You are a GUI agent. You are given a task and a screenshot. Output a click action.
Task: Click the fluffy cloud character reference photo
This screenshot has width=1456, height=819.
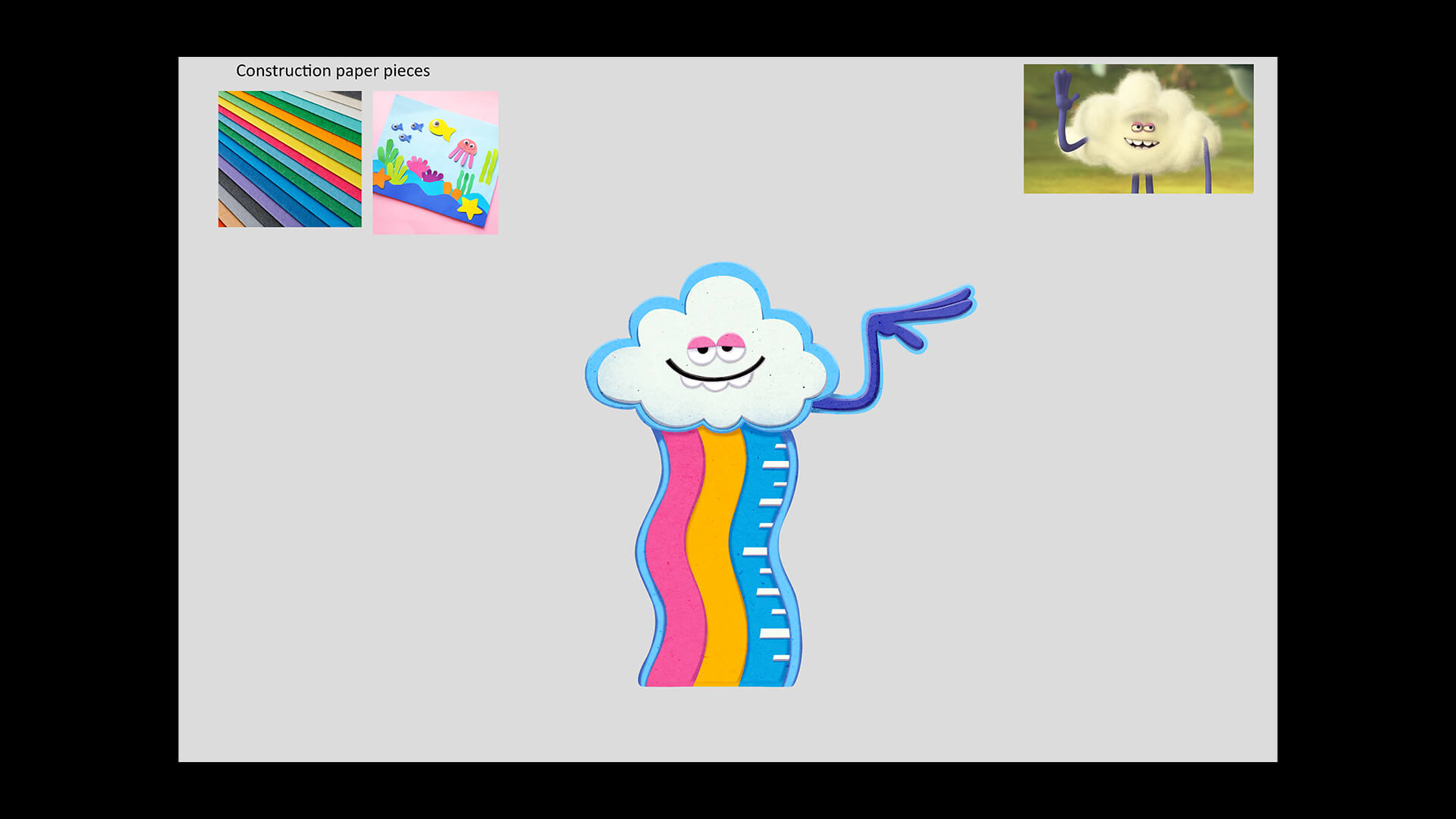tap(1138, 128)
